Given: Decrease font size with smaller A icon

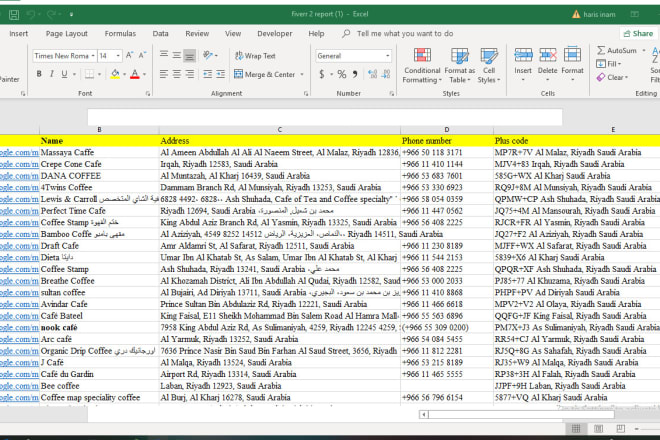Looking at the screenshot, I should [x=142, y=55].
